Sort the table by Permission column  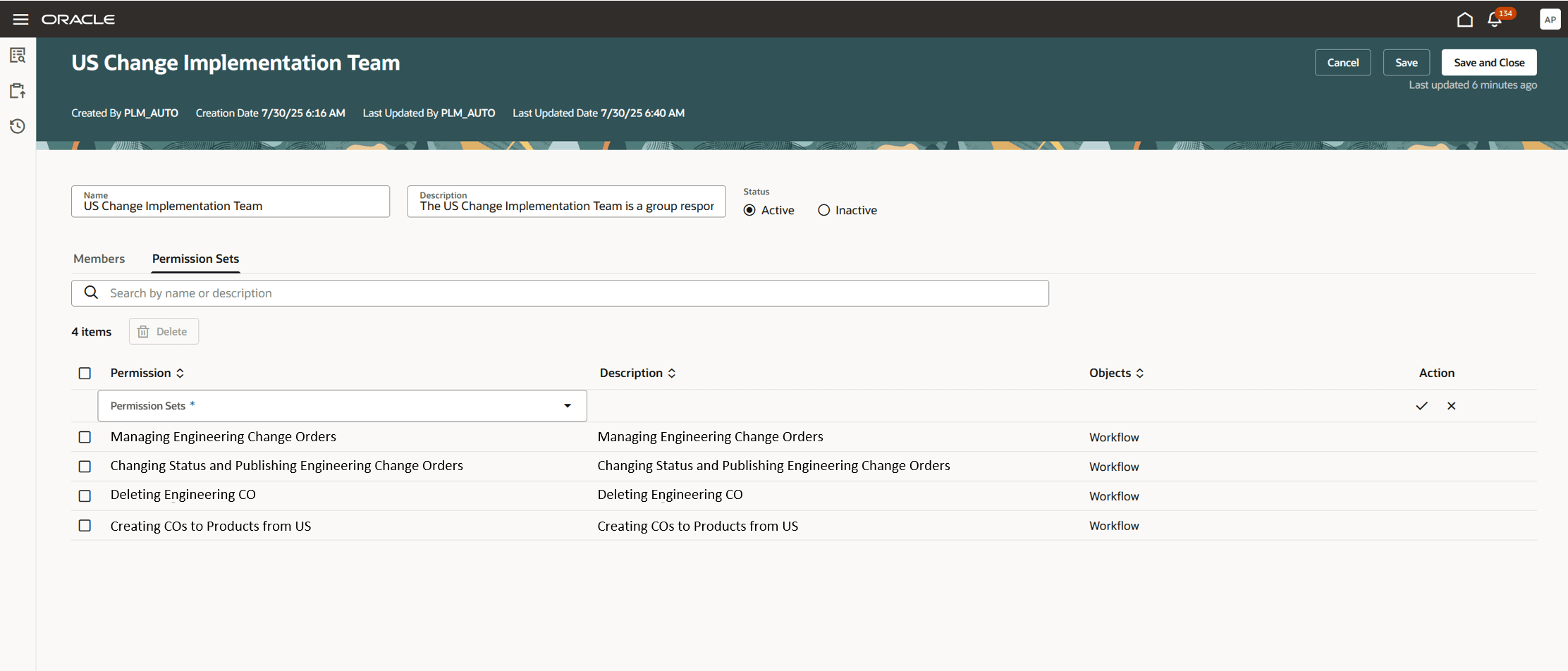coord(180,373)
